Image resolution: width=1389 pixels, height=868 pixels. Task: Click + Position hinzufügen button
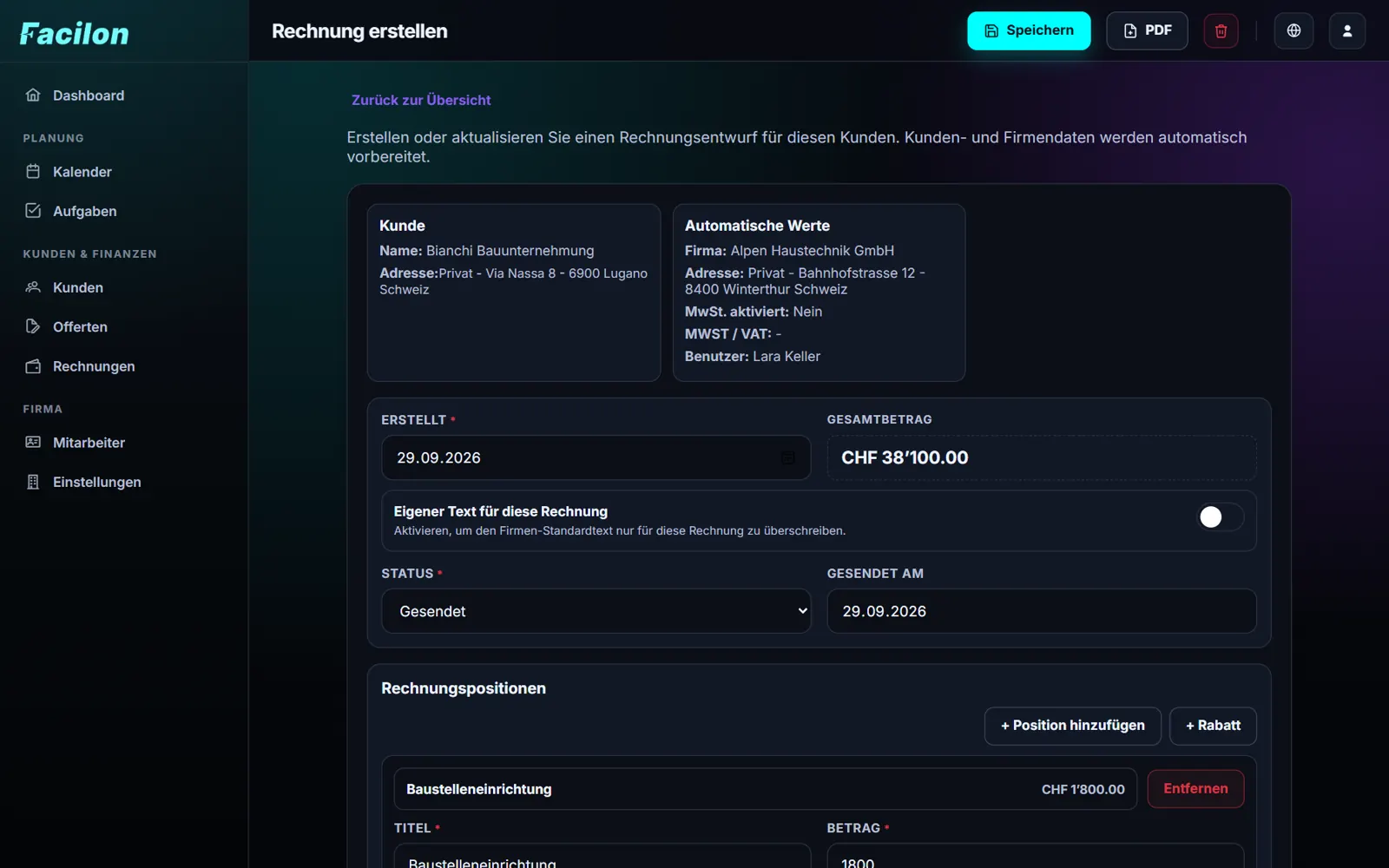(1072, 726)
